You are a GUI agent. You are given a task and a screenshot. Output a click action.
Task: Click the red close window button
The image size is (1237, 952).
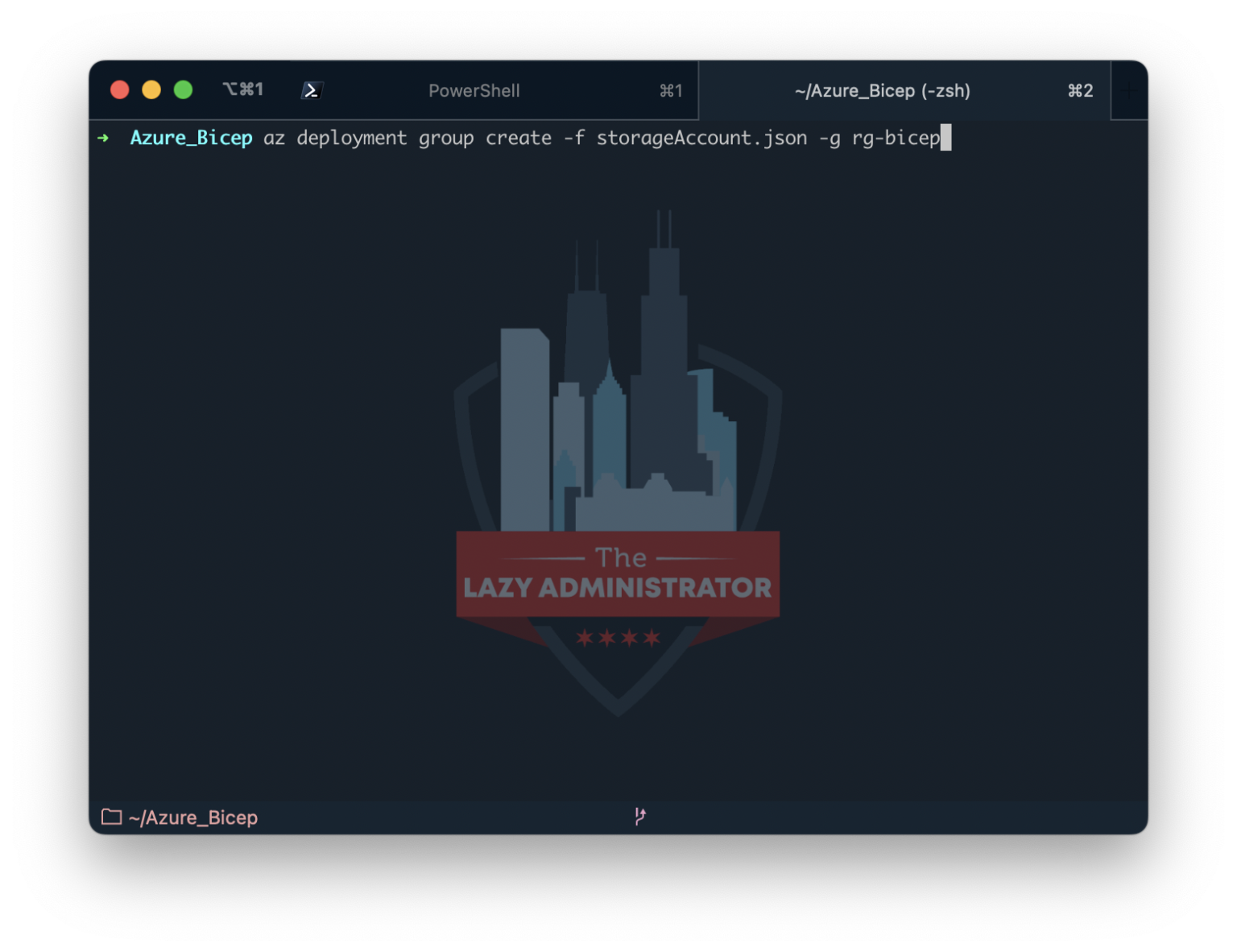coord(120,89)
